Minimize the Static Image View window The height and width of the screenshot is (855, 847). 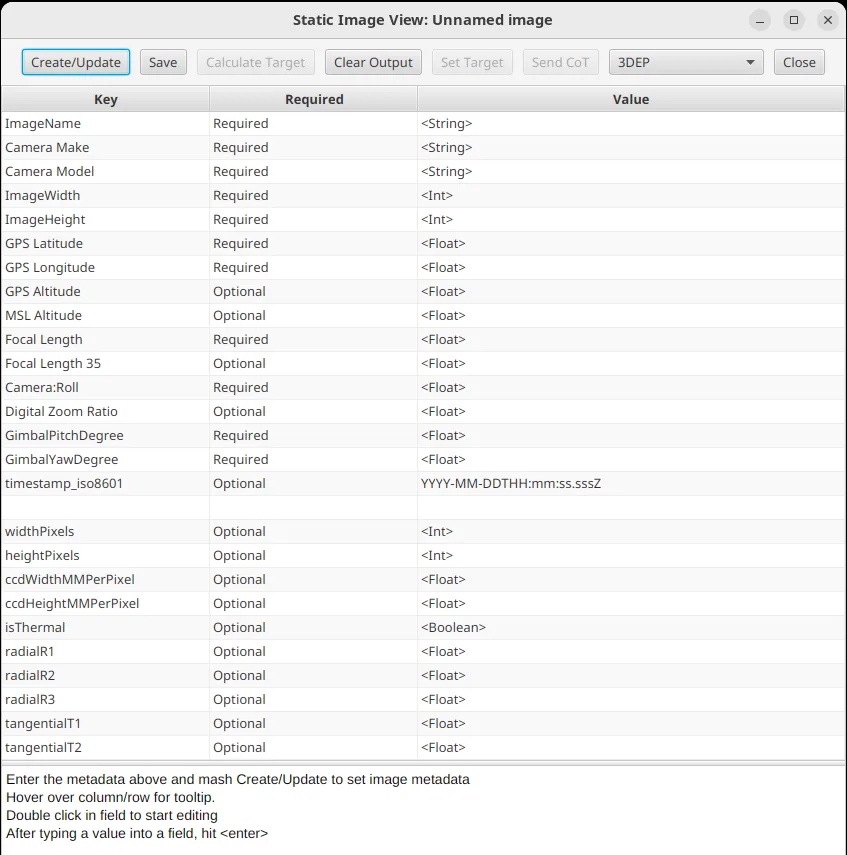[761, 20]
